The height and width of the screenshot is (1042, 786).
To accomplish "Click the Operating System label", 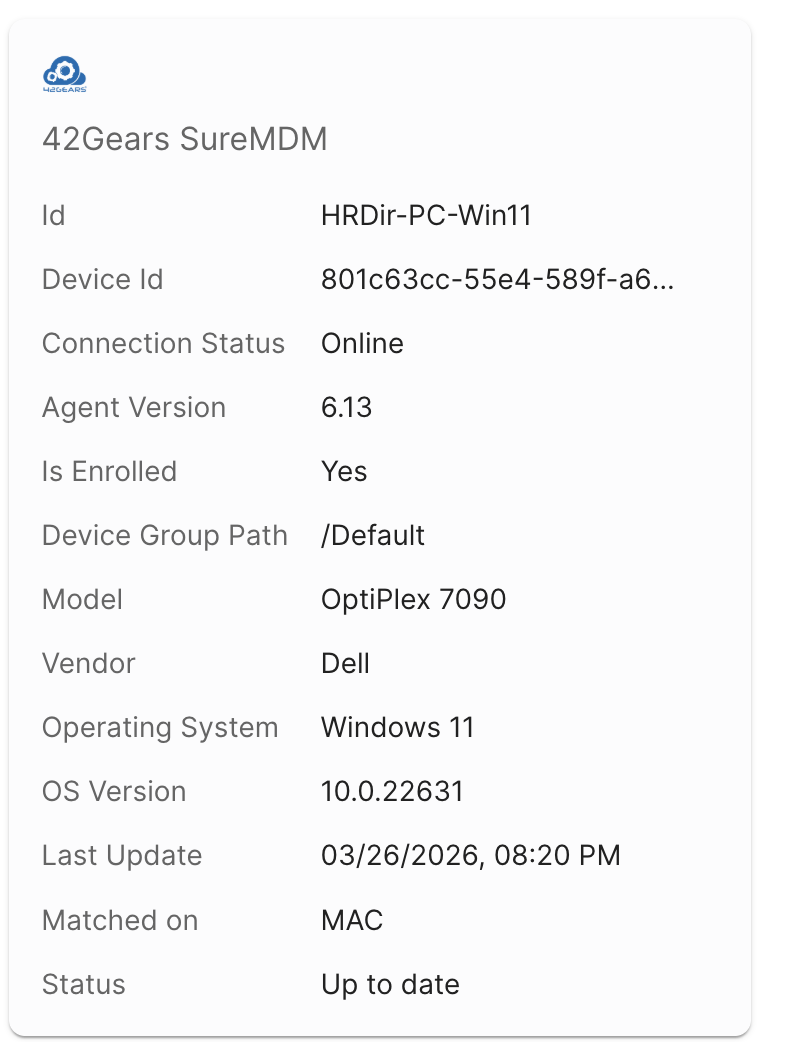I will tap(160, 728).
